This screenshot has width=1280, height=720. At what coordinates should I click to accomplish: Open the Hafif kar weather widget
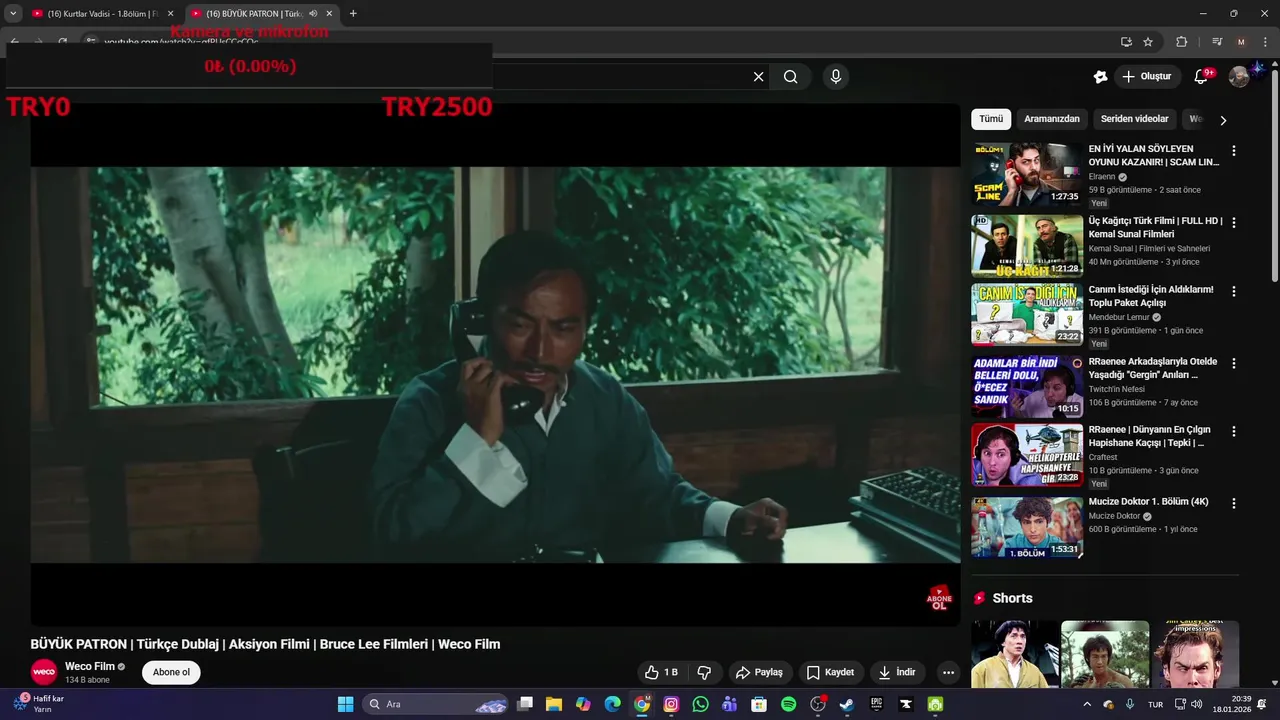40,704
